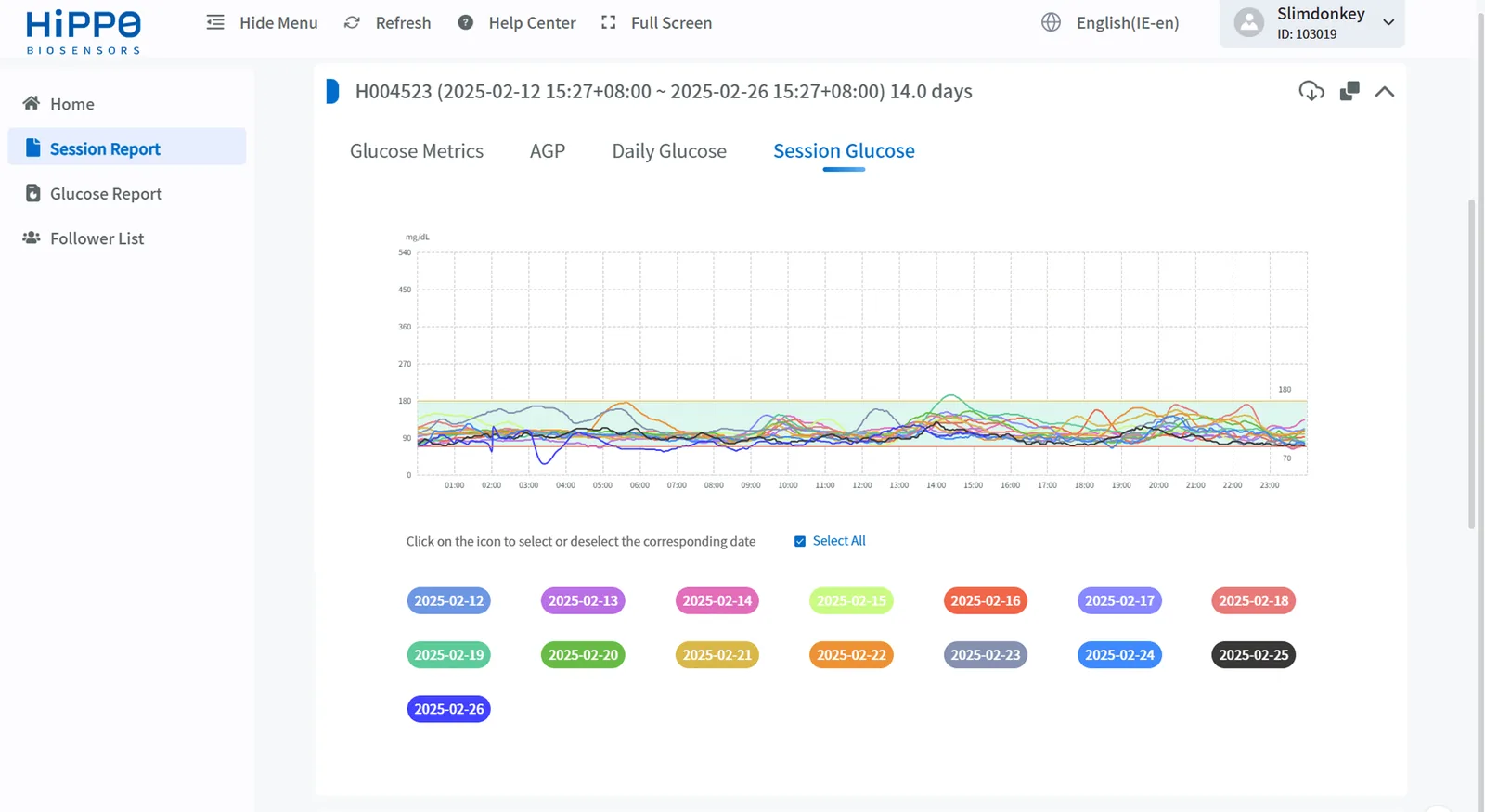
Task: Deselect the 2025-02-13 date pill
Action: click(583, 600)
